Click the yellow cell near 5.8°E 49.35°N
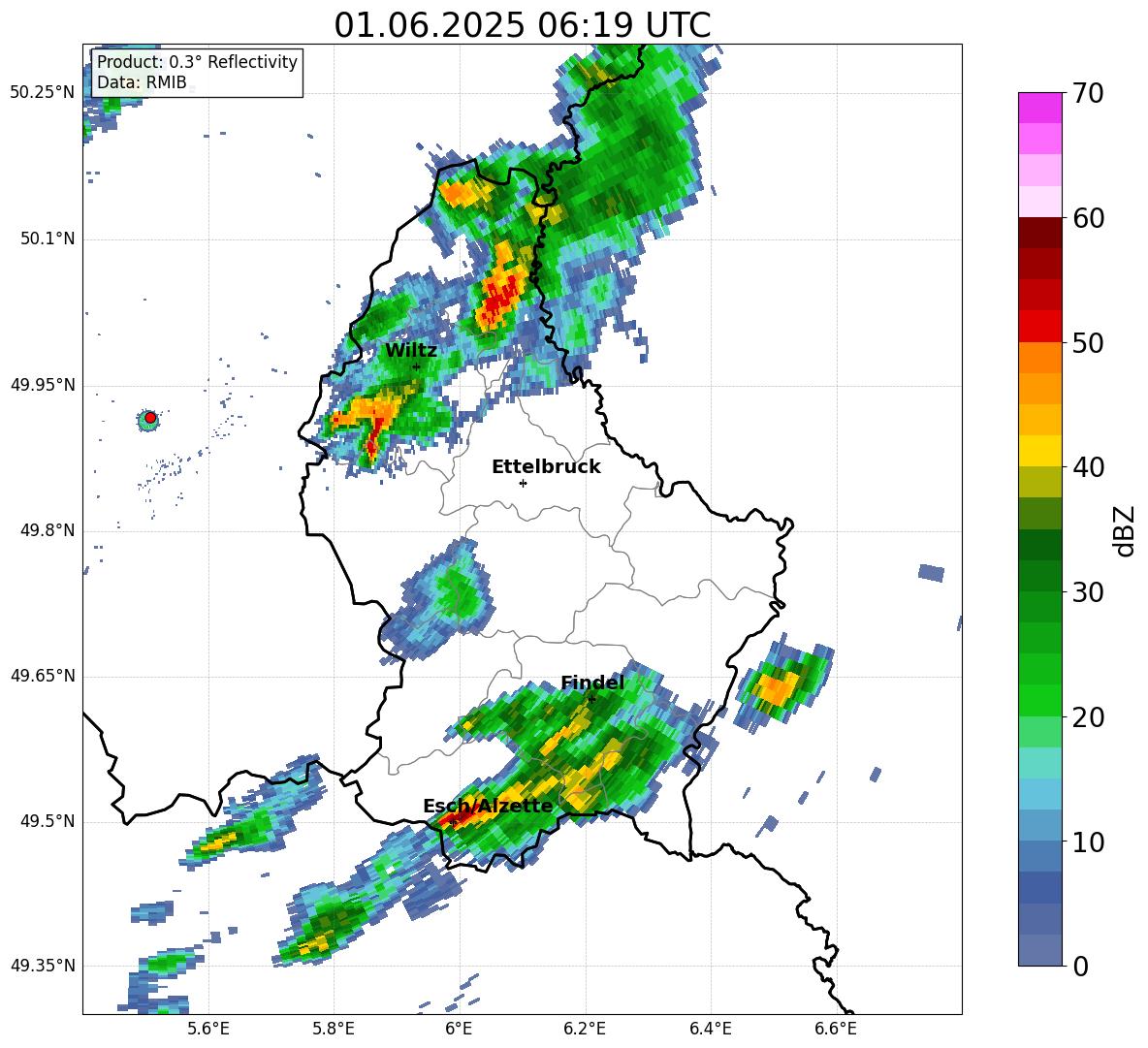 315,944
